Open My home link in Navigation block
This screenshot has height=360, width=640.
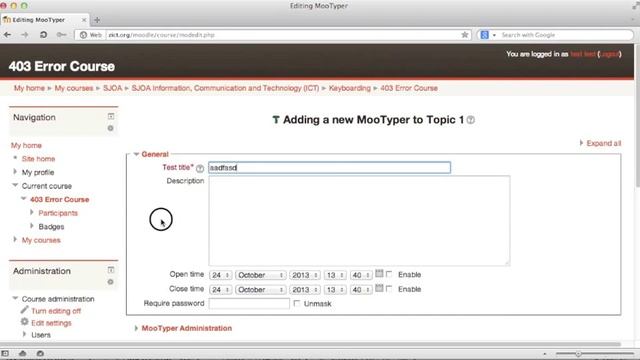(x=26, y=145)
